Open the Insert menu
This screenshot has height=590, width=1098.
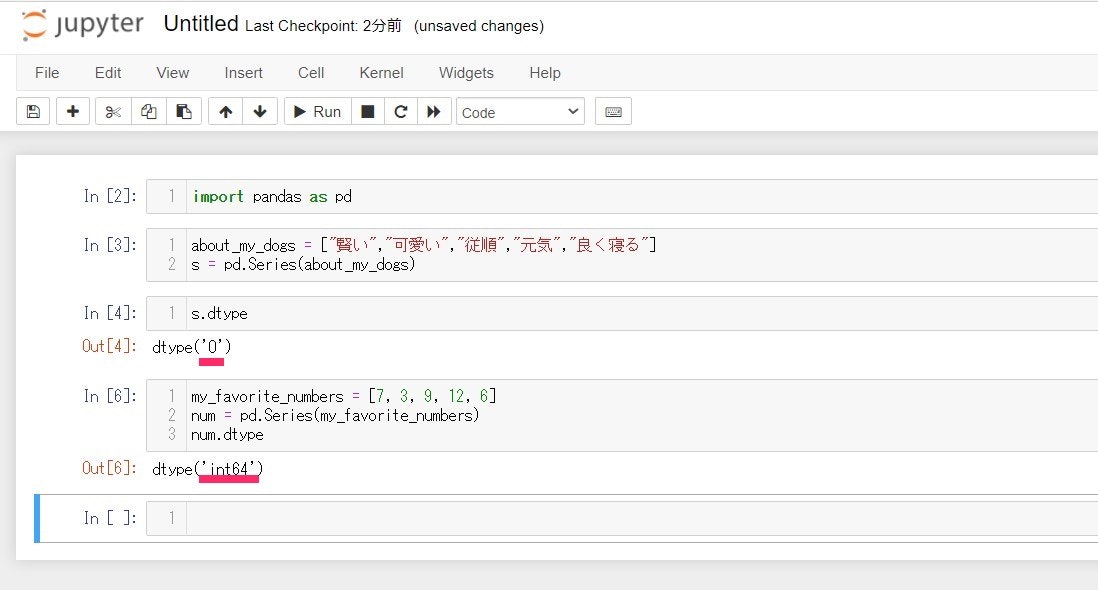tap(243, 73)
